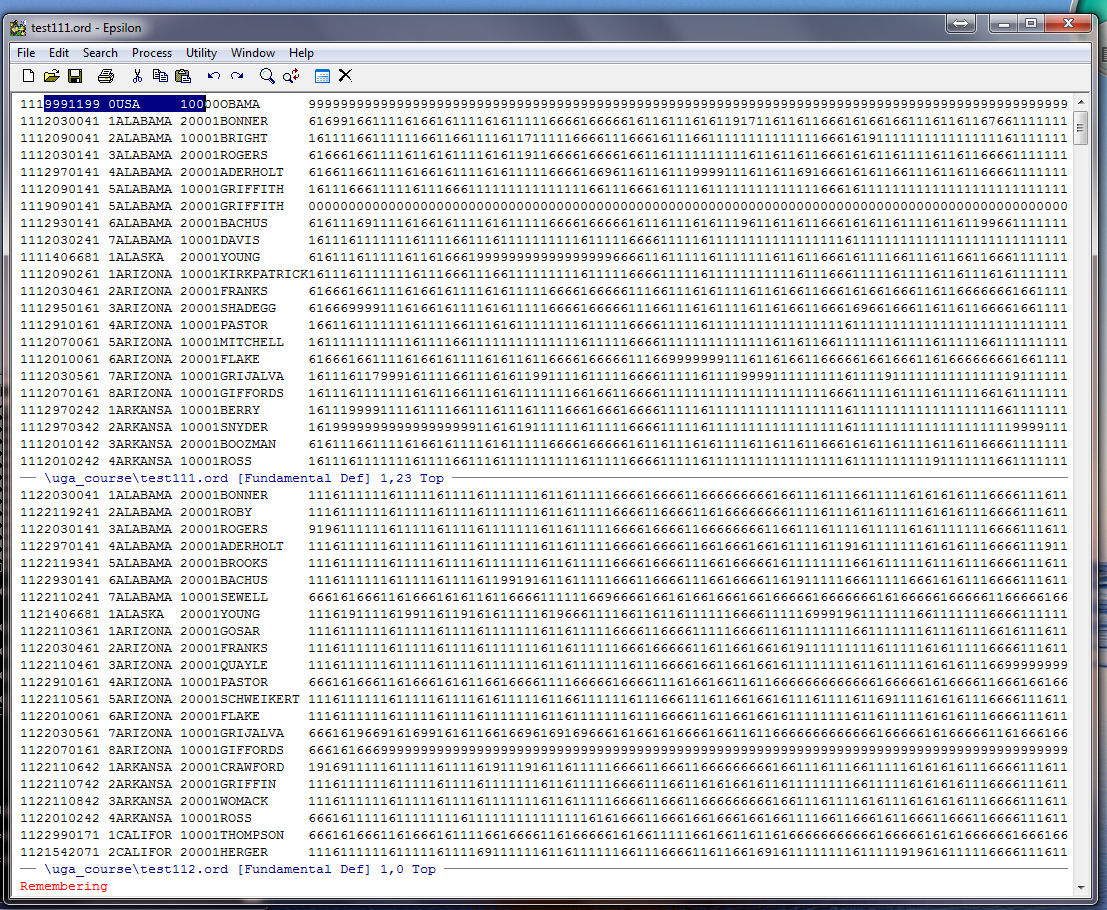The image size is (1107, 910).
Task: Print the document using the printer icon
Action: [x=106, y=76]
